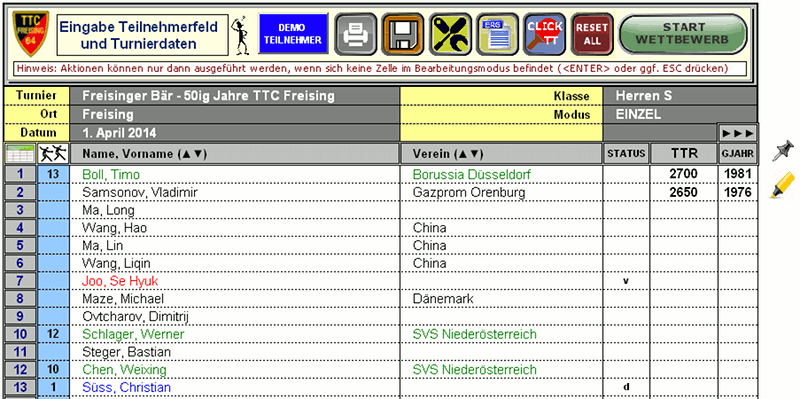This screenshot has height=399, width=800.
Task: Select the name Wang, Hao
Action: (115, 228)
